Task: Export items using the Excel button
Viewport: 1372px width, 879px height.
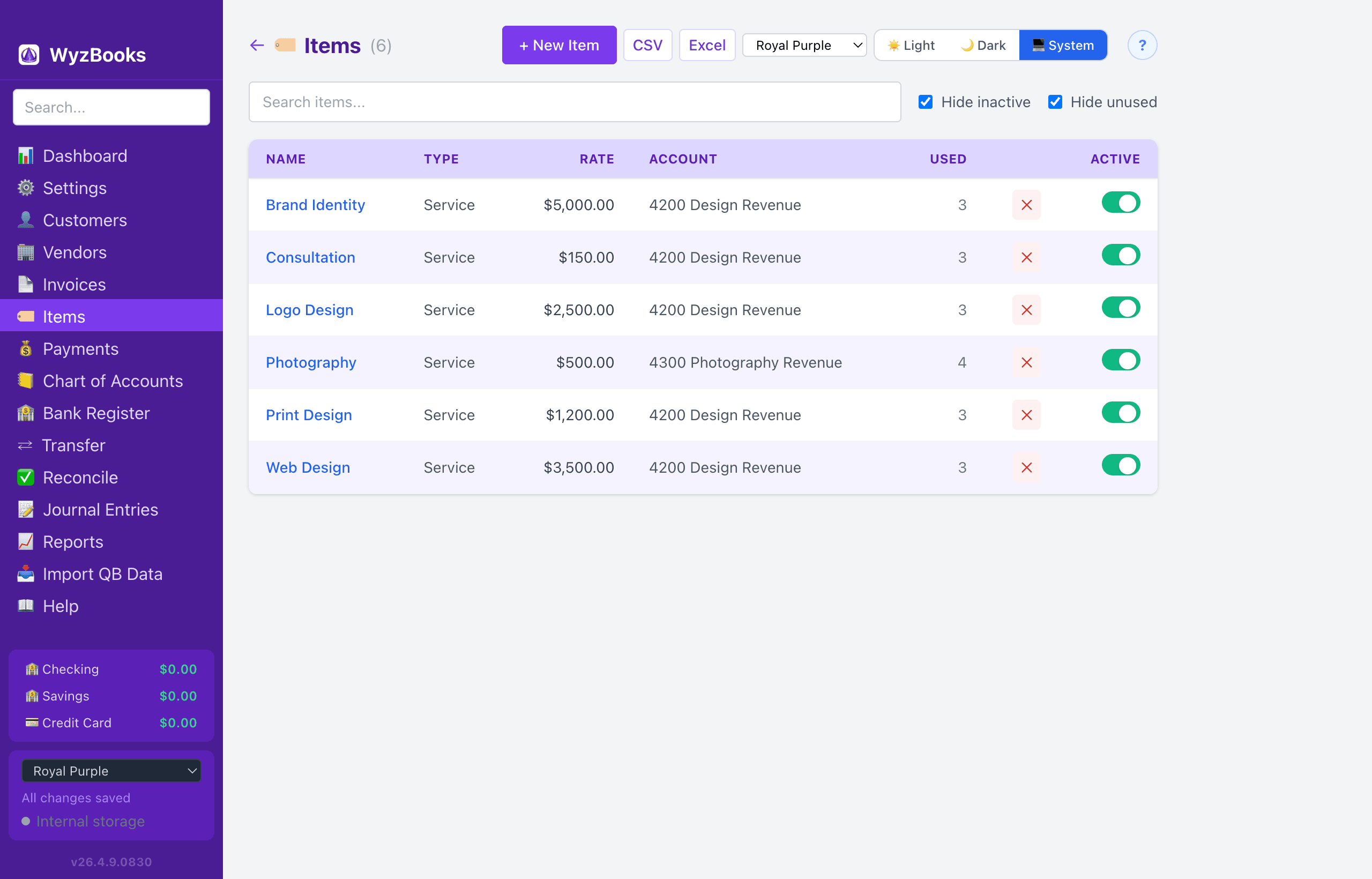Action: 706,45
